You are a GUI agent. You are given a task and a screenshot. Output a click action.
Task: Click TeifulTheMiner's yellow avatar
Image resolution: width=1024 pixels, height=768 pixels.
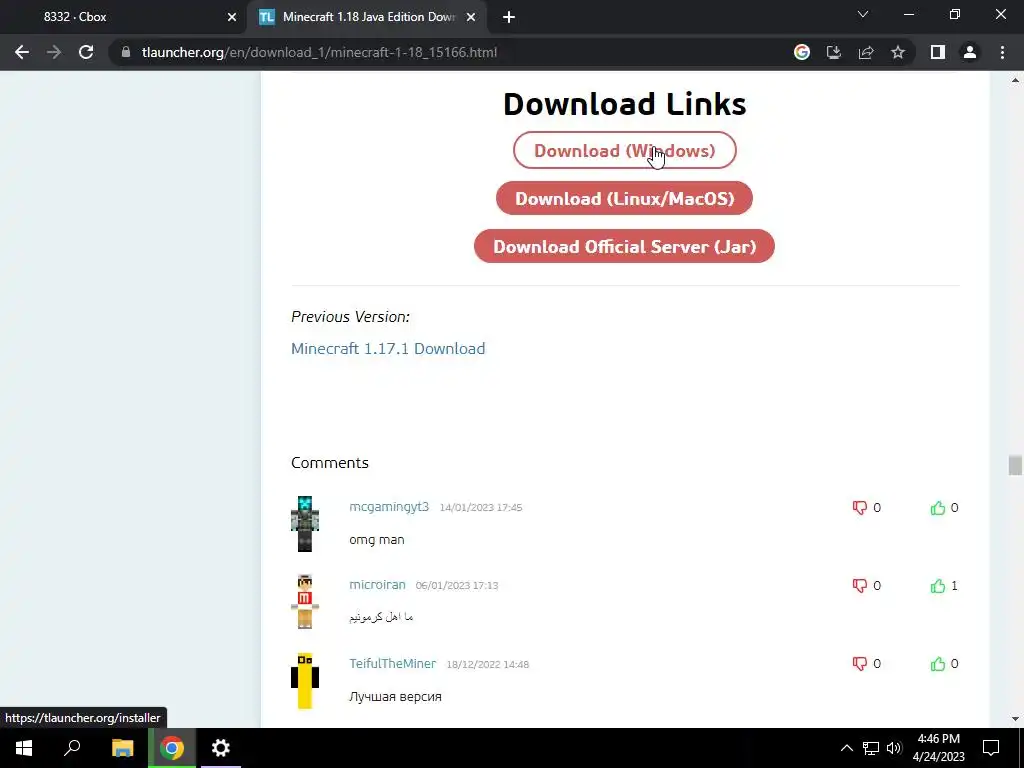(x=305, y=680)
